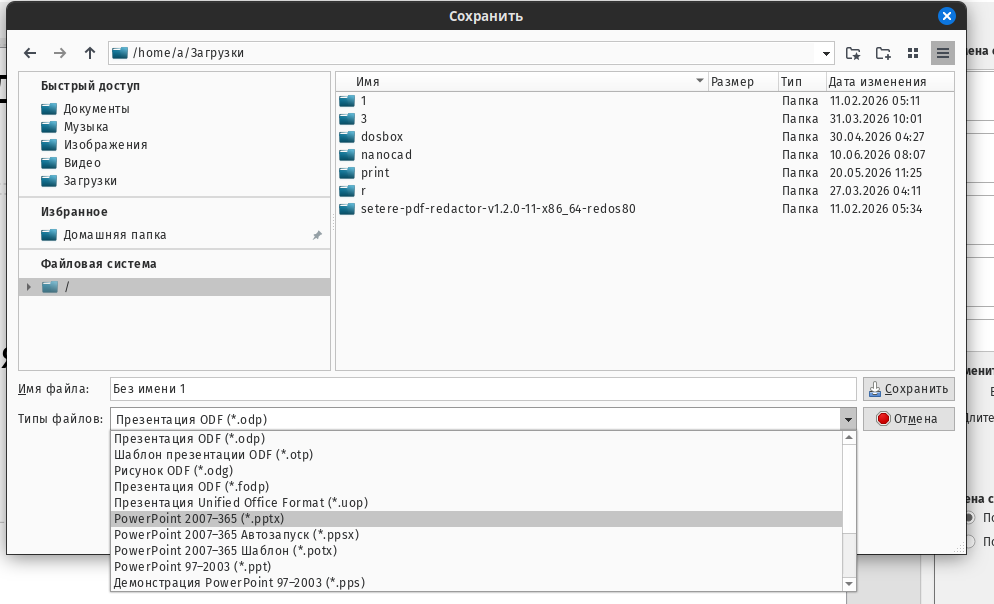This screenshot has height=604, width=994.
Task: Go up to the parent directory
Action: 90,53
